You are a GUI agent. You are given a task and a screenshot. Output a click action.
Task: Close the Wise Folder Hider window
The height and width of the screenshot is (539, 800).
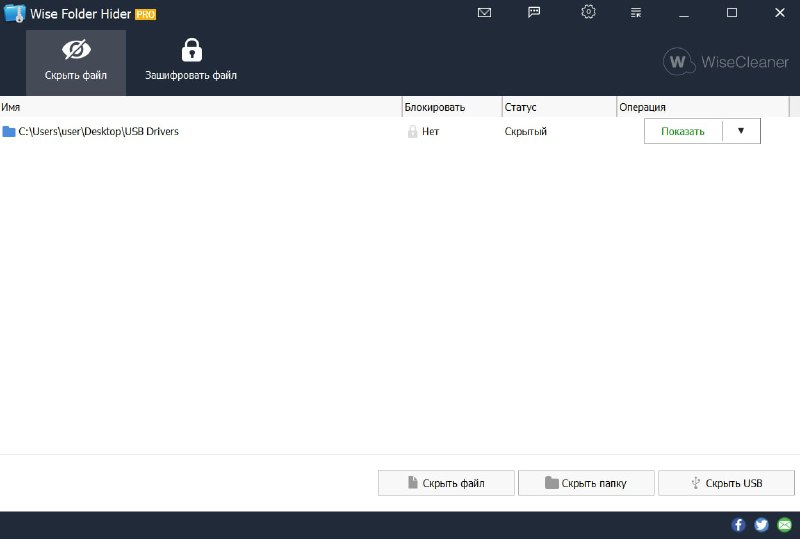pyautogui.click(x=780, y=13)
